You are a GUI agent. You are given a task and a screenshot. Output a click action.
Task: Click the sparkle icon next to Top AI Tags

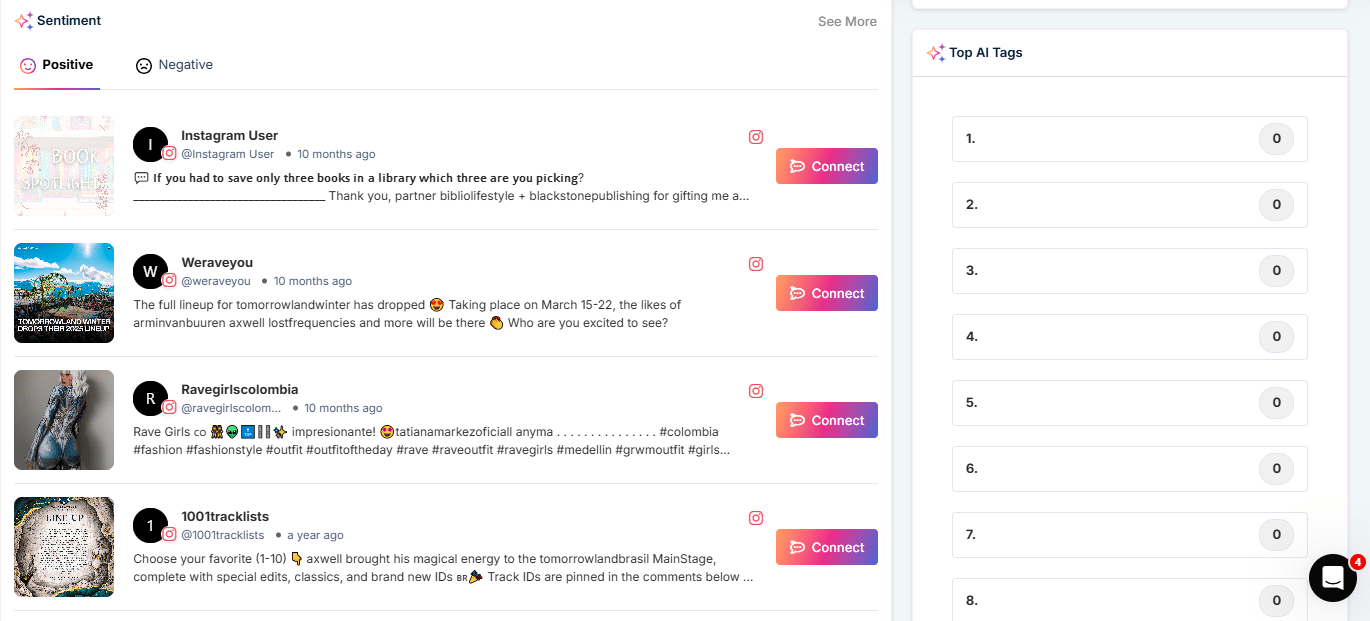point(935,53)
